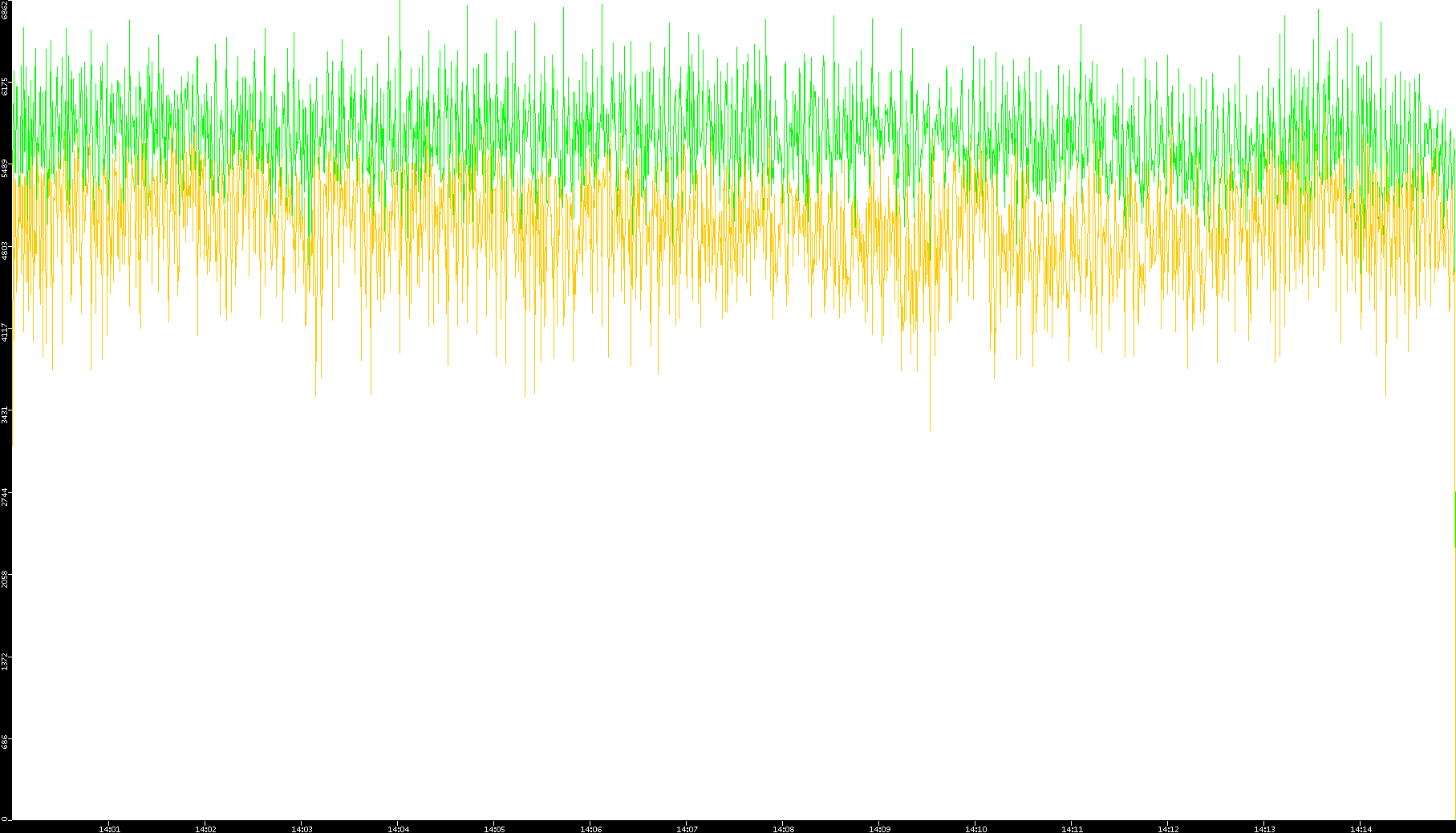The width and height of the screenshot is (1456, 833).
Task: Click the 14:01 time axis label
Action: (x=109, y=829)
